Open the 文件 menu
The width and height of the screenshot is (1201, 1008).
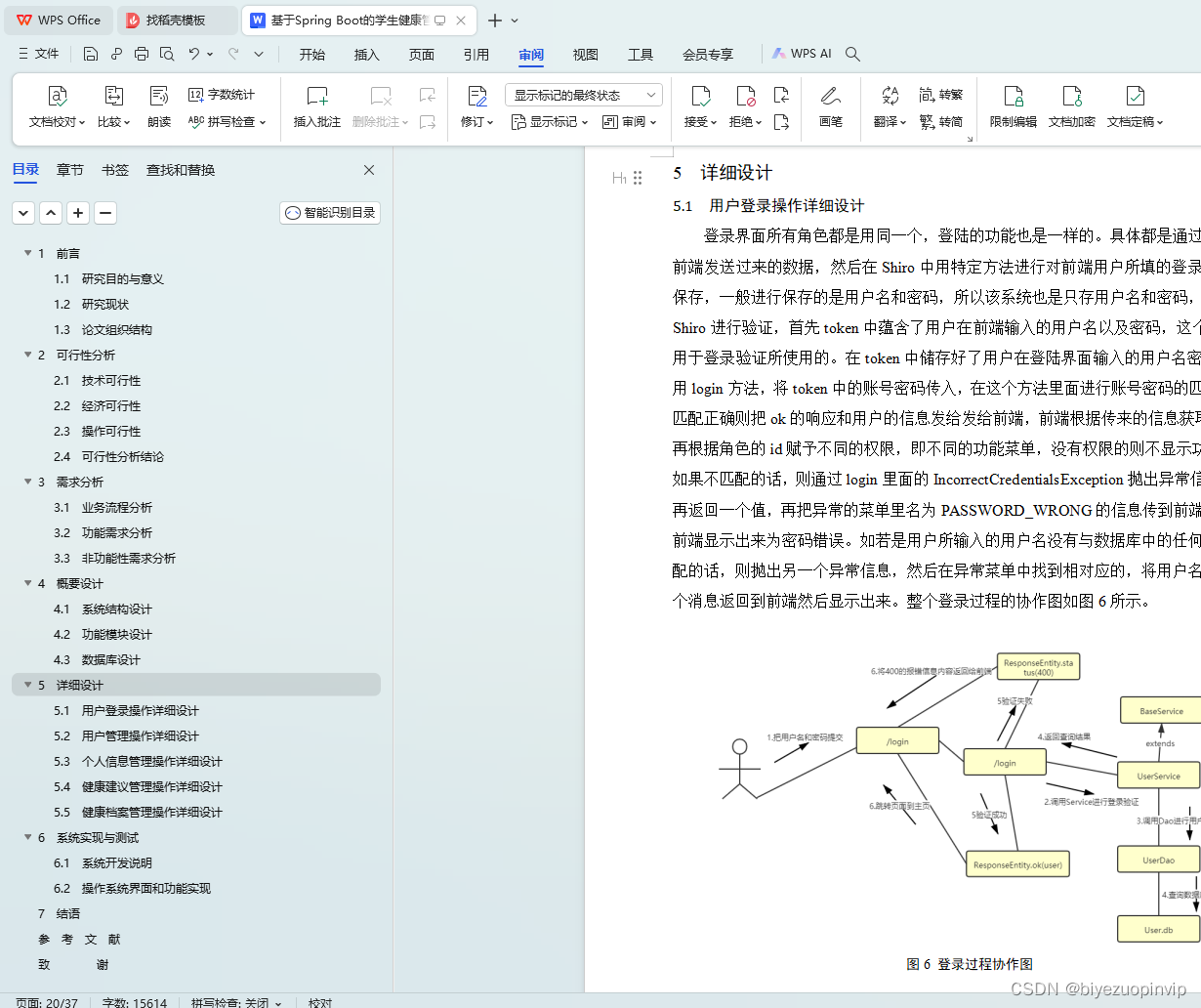pos(39,54)
